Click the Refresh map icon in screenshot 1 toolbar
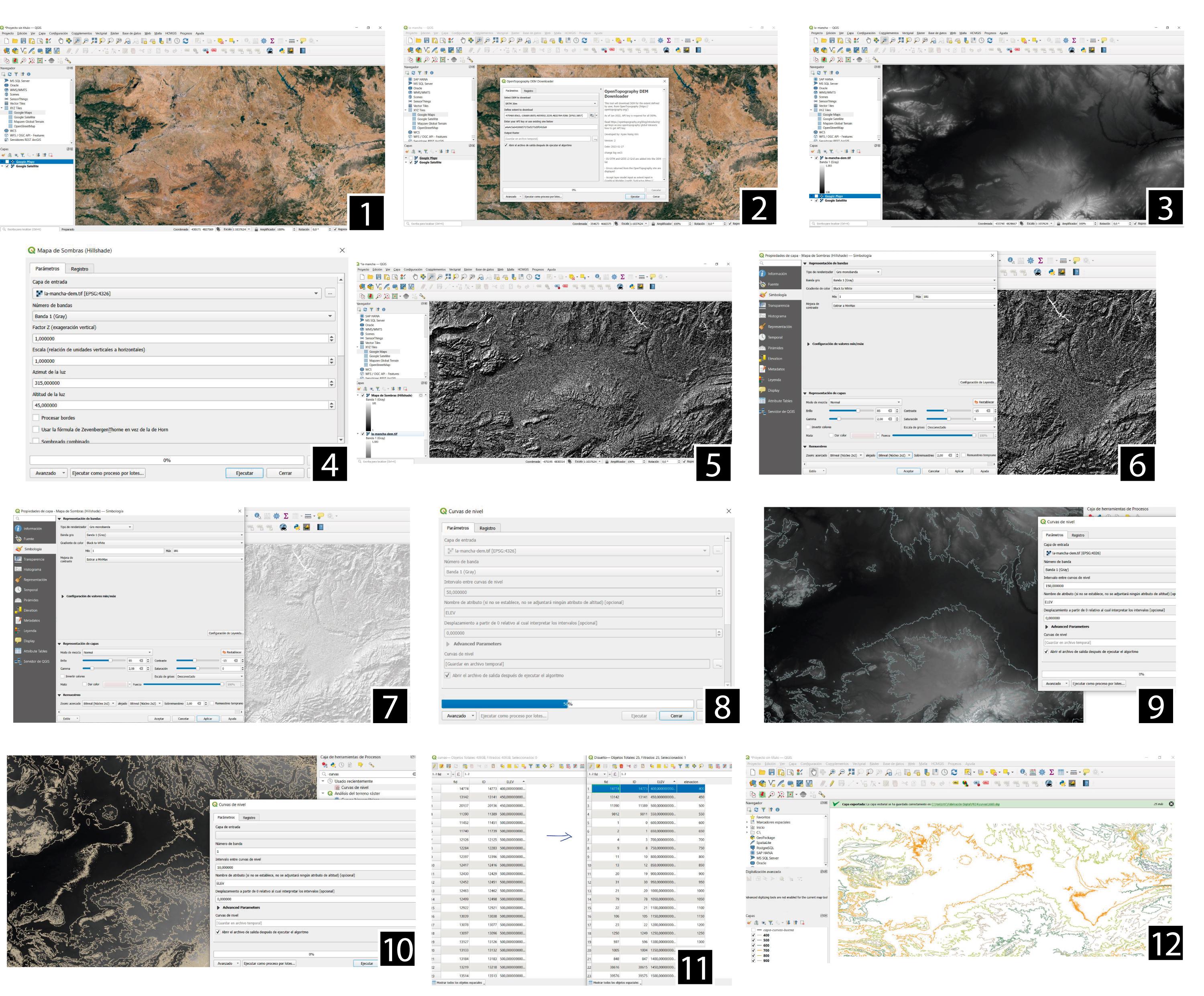 click(185, 41)
